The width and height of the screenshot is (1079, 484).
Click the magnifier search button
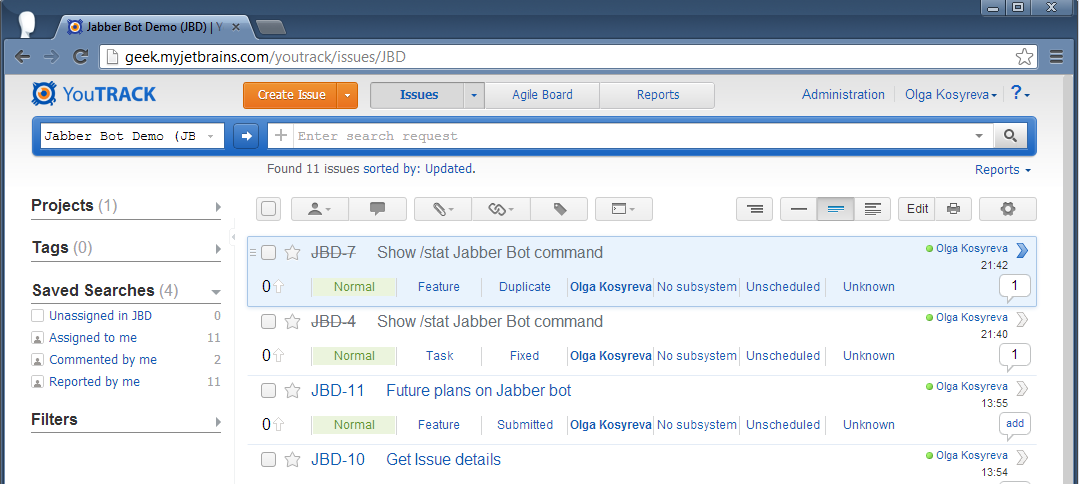[x=1010, y=136]
